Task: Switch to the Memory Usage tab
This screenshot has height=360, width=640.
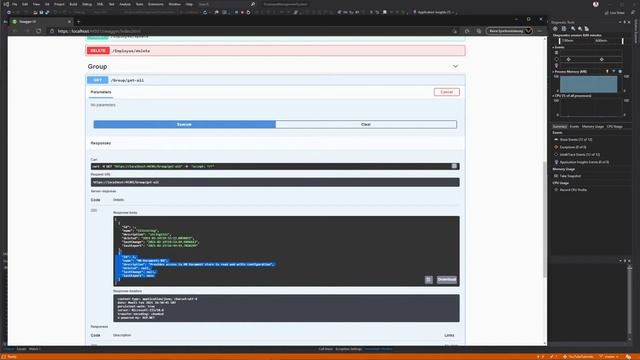Action: tap(593, 127)
